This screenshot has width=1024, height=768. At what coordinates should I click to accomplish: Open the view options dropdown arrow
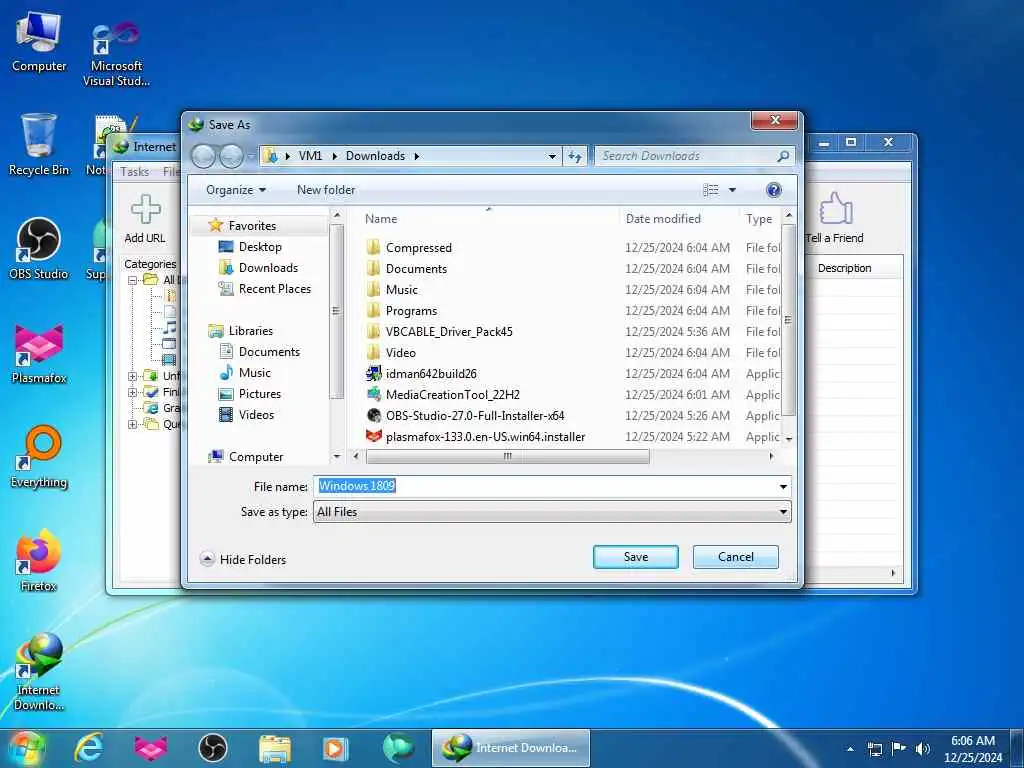tap(732, 190)
